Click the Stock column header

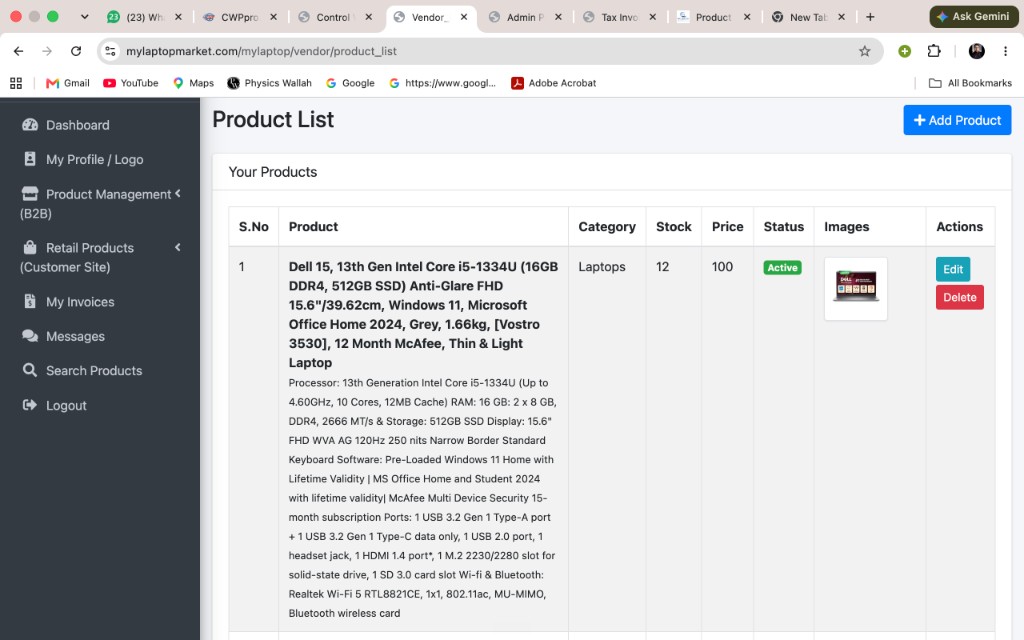click(x=673, y=227)
